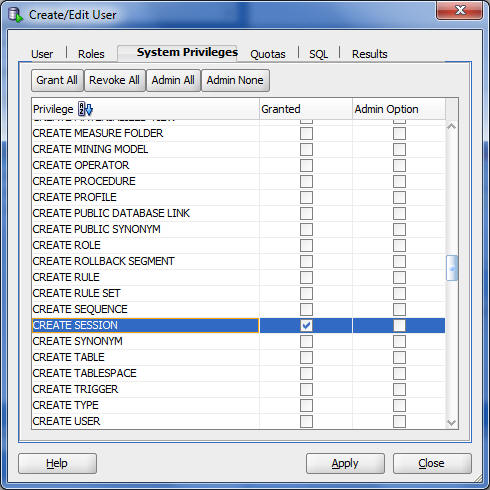Enable Admin Option for CREATE SESSION
Viewport: 490px width, 490px height.
[399, 325]
